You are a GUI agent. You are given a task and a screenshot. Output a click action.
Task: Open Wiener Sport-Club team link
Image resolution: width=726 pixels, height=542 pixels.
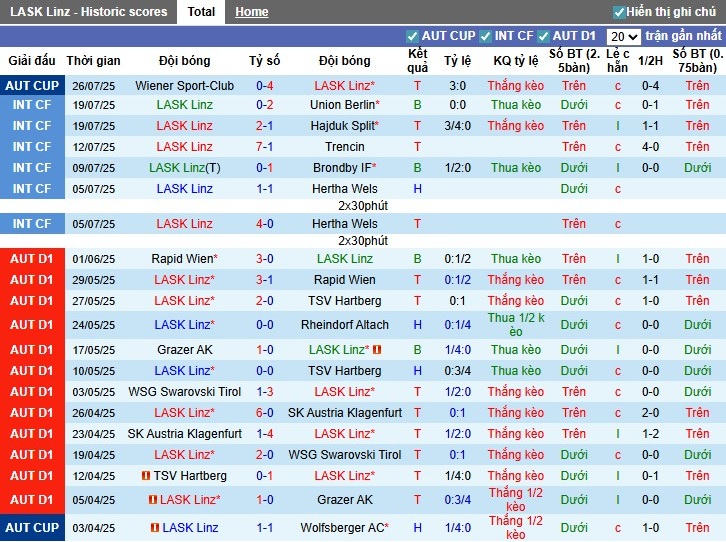click(x=184, y=86)
